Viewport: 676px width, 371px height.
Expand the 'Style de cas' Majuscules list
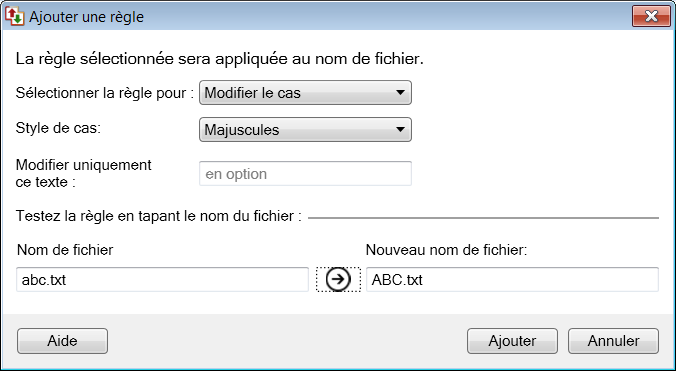click(305, 130)
